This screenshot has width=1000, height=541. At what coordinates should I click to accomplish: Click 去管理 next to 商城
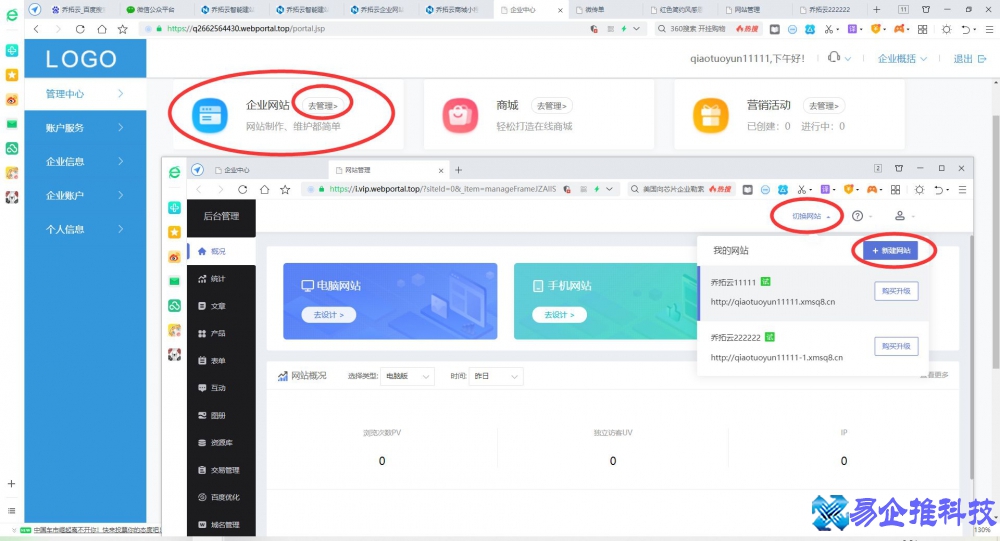[x=551, y=106]
